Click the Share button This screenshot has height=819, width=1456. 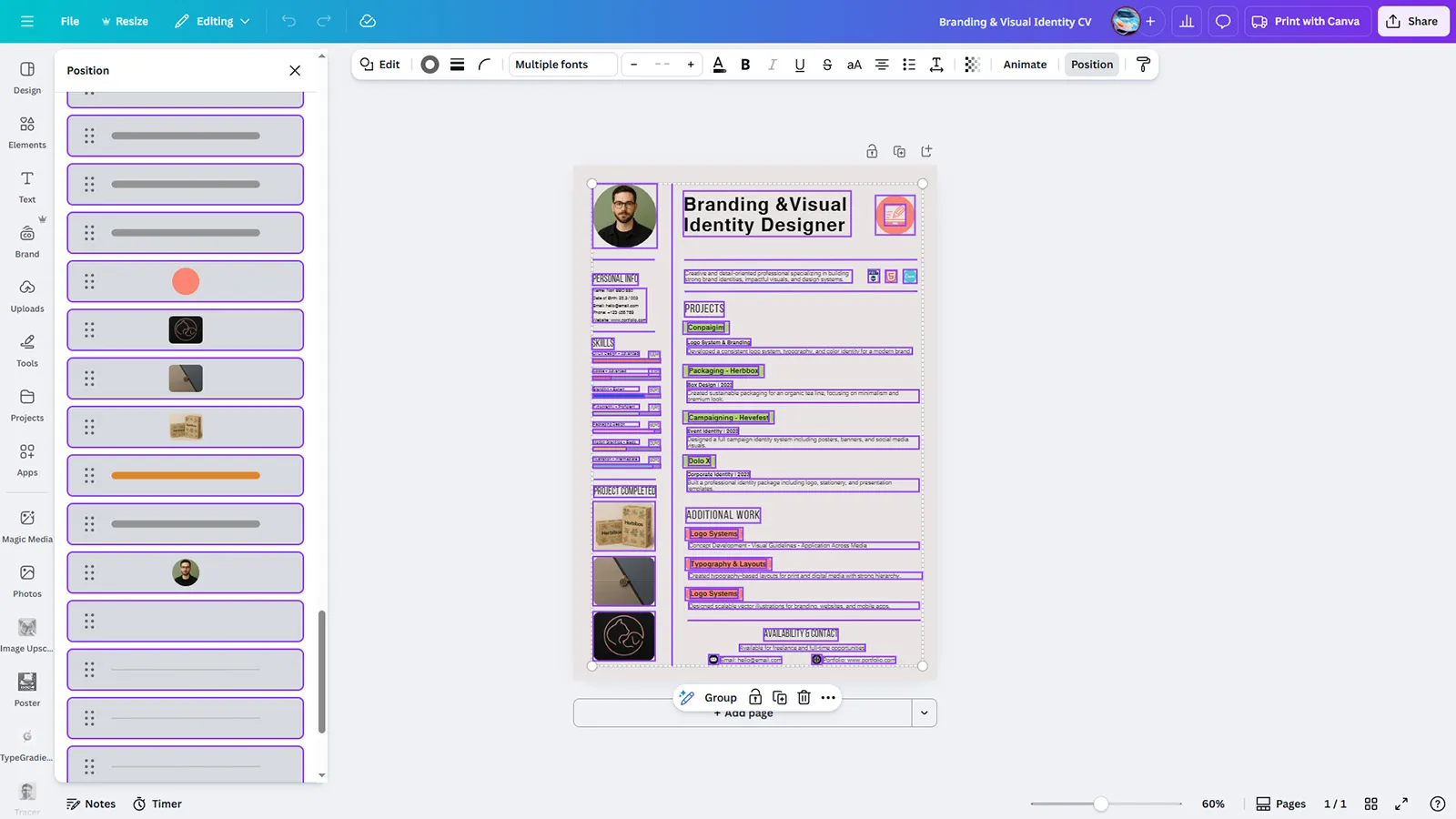(x=1412, y=21)
